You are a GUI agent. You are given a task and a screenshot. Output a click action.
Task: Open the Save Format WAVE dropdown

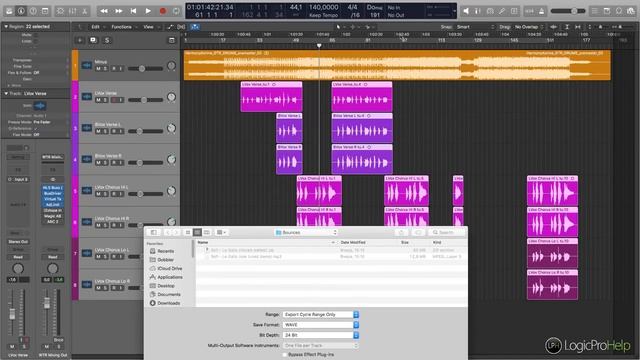[x=321, y=325]
